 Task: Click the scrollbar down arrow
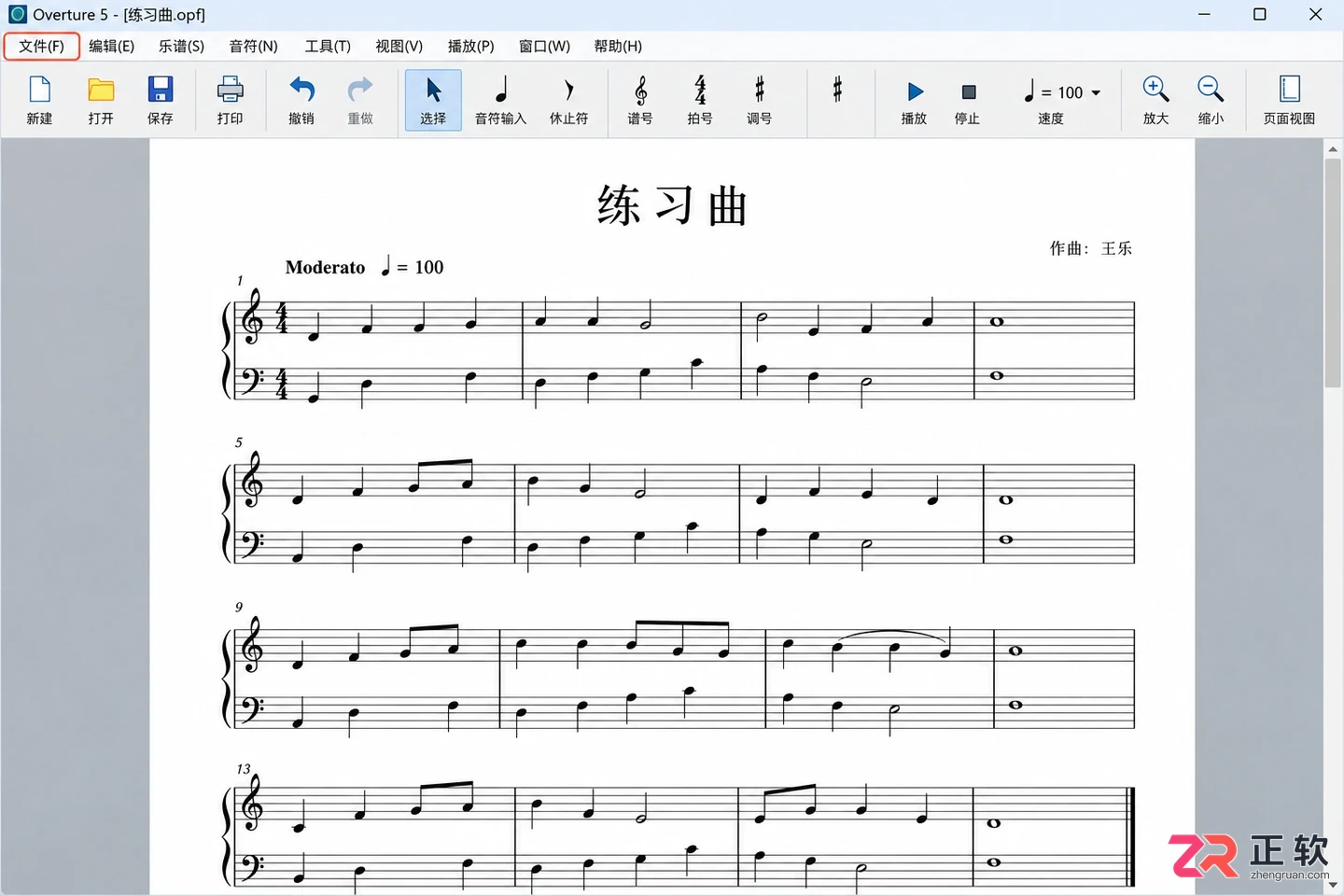tap(1333, 885)
